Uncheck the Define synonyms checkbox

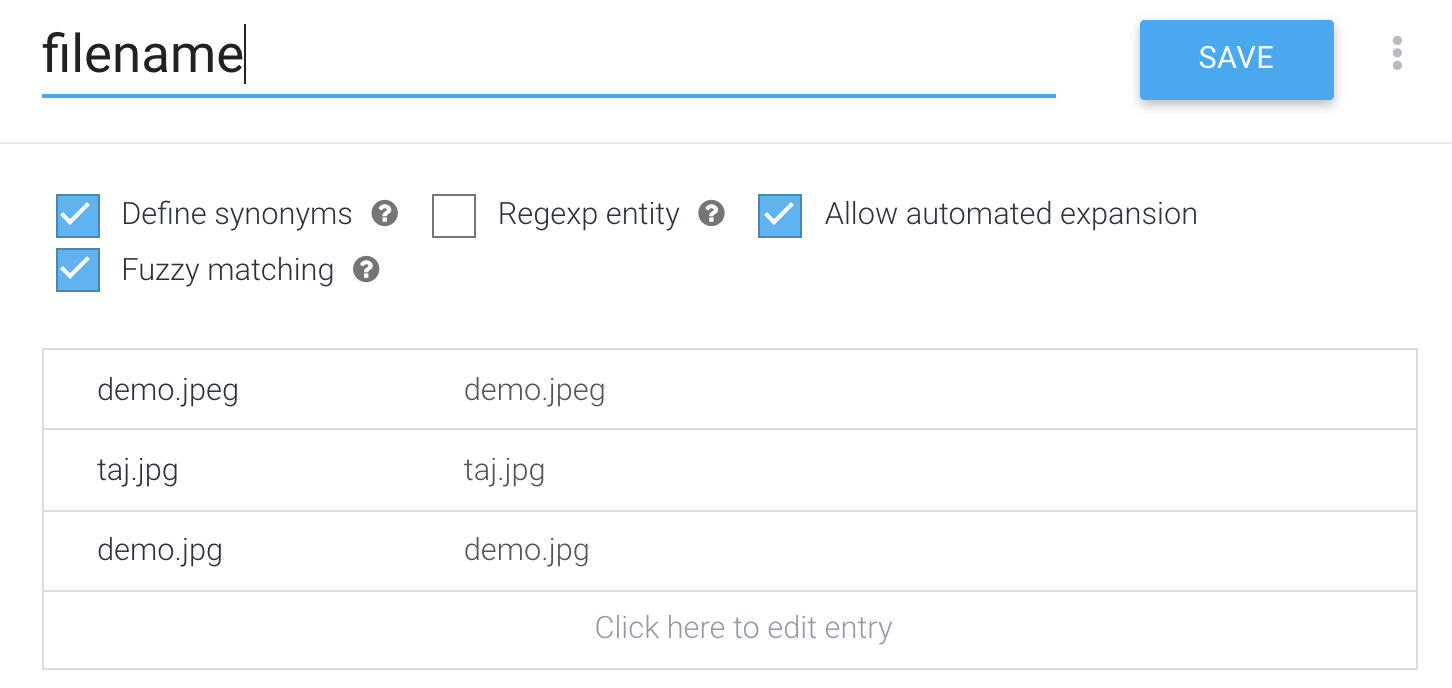point(78,215)
